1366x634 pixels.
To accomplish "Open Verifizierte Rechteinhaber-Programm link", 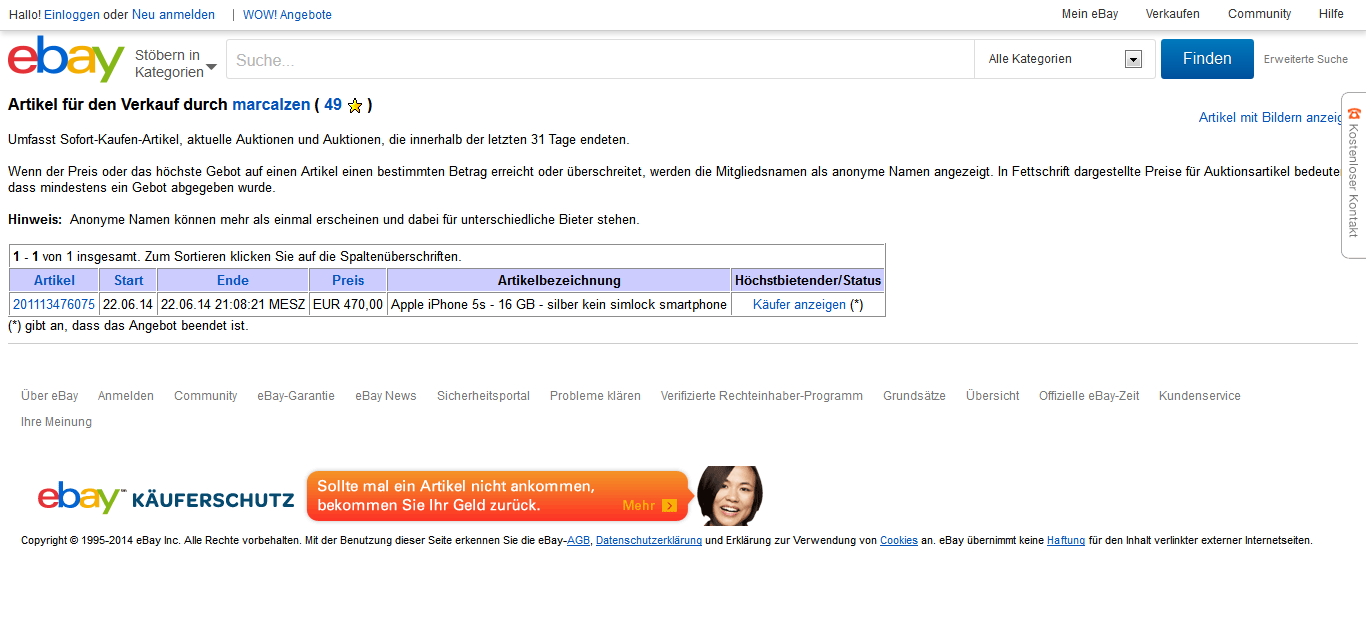I will (x=762, y=396).
